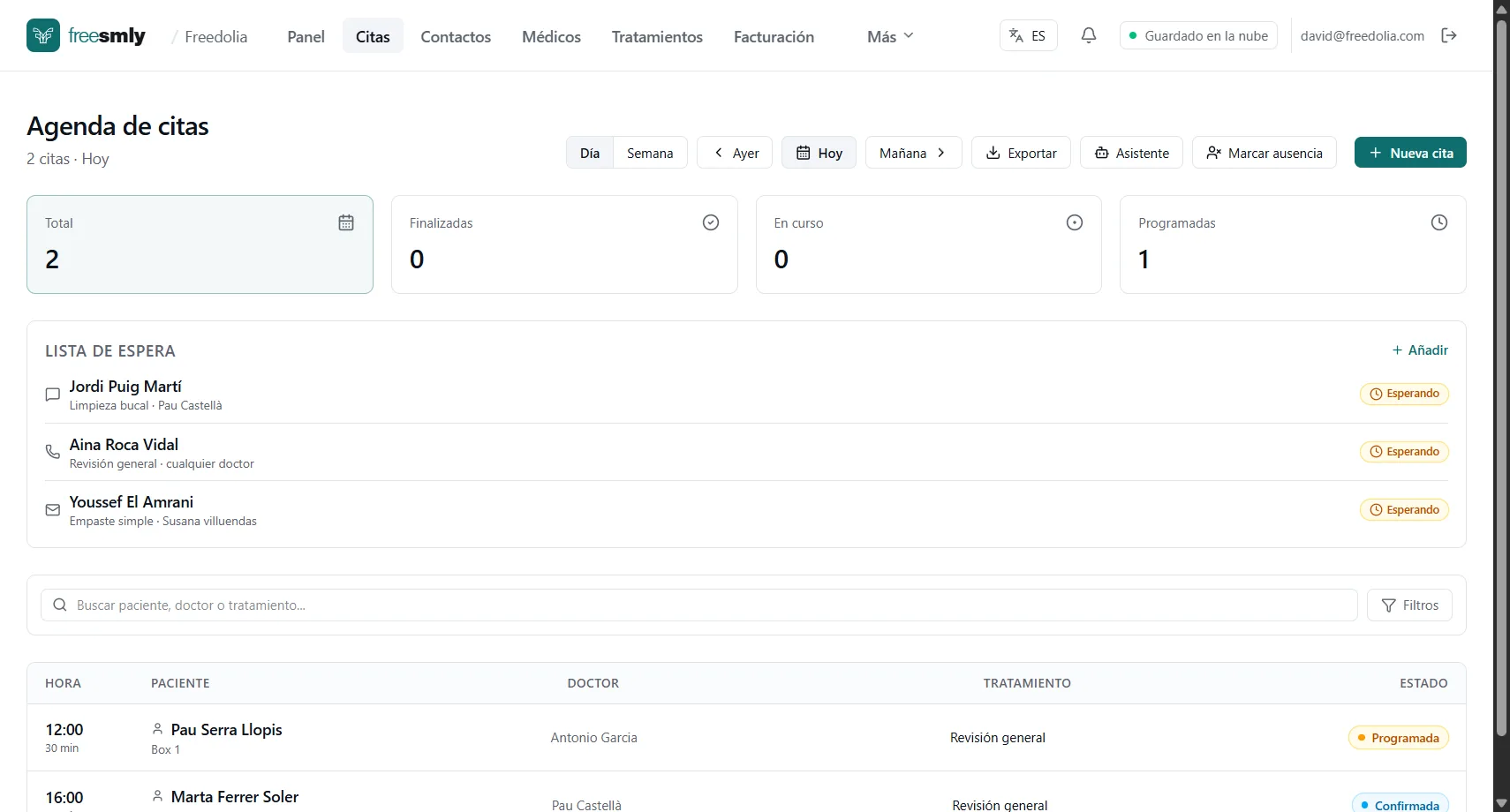Image resolution: width=1510 pixels, height=812 pixels.
Task: Open the Filtros options
Action: click(1409, 605)
